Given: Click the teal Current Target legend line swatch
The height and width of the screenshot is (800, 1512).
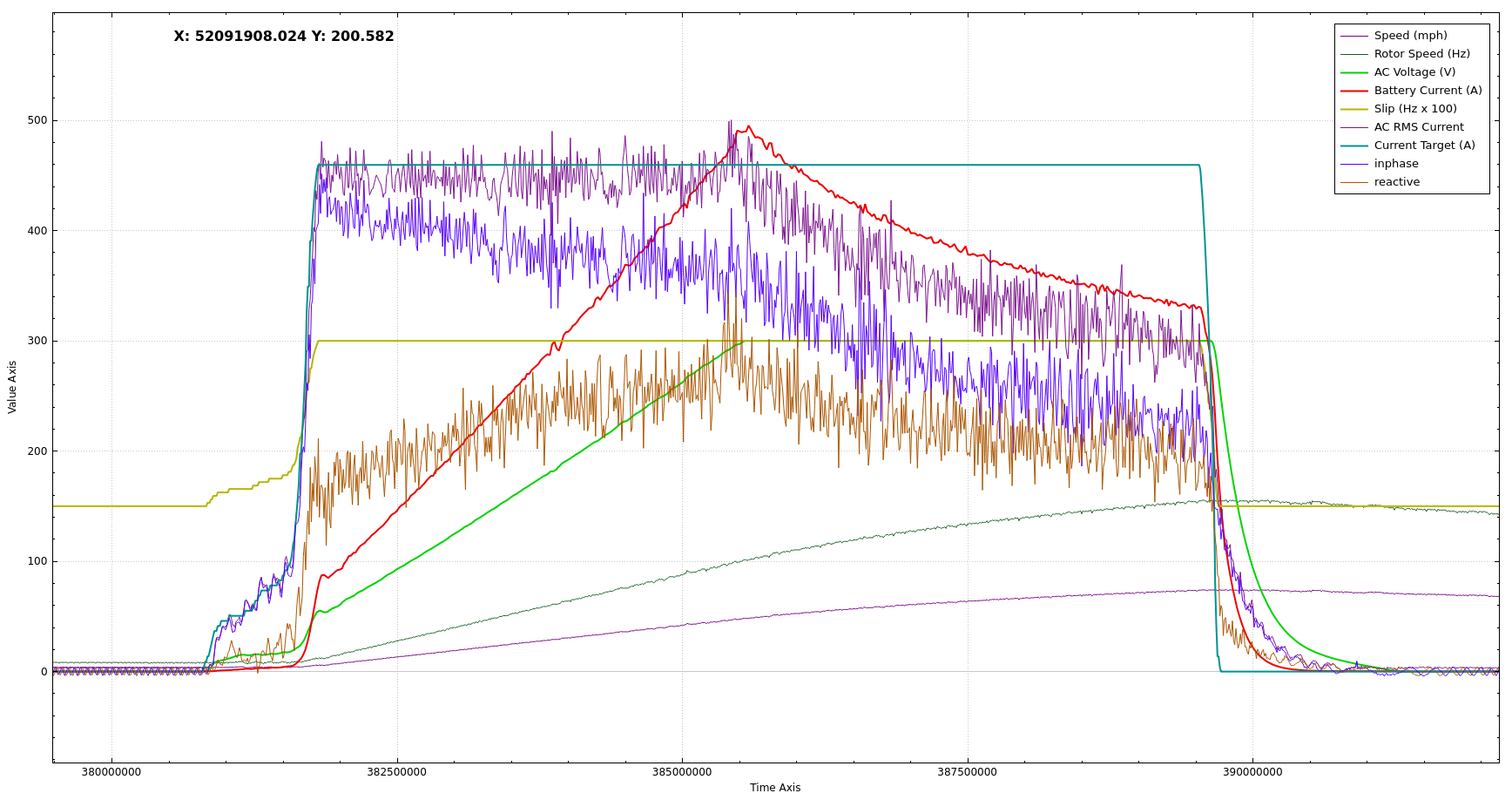Looking at the screenshot, I should 1353,146.
